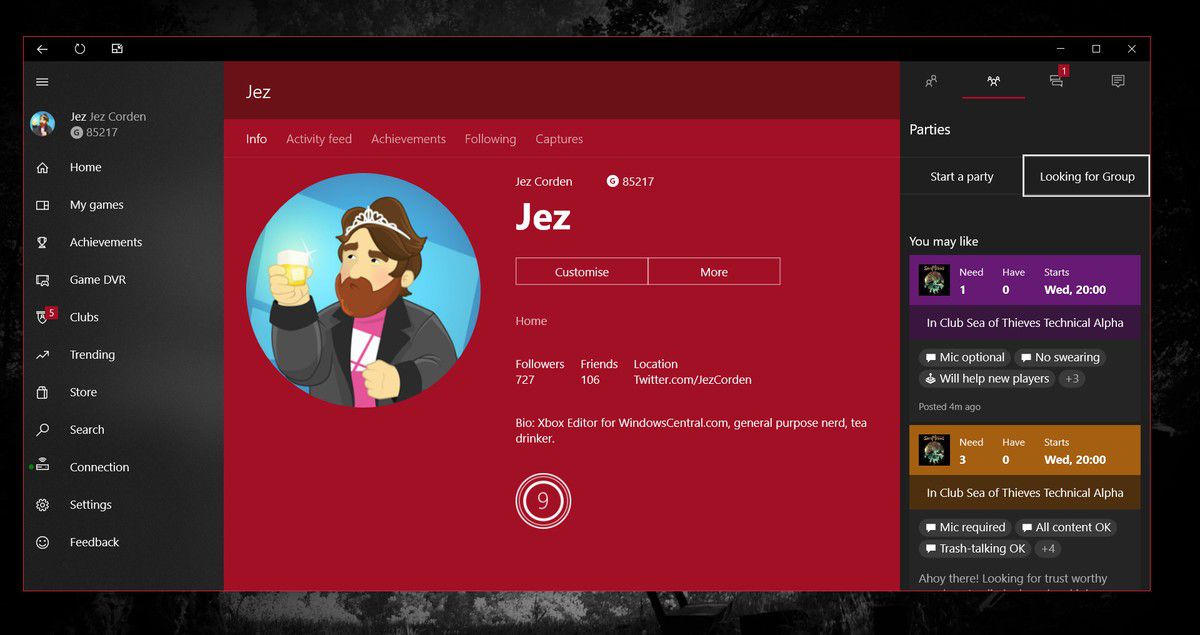The height and width of the screenshot is (635, 1200).
Task: Click Sea of Thieves icon on orange card
Action: coord(934,450)
